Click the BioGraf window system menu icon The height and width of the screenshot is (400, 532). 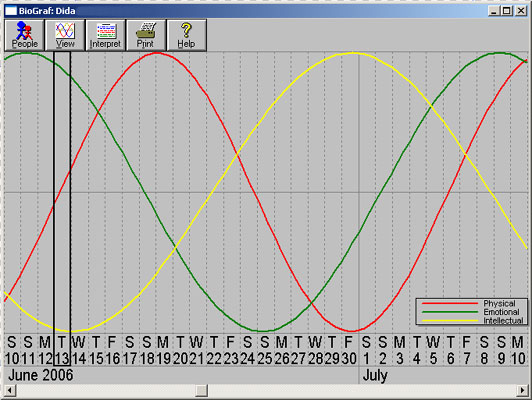(11, 11)
